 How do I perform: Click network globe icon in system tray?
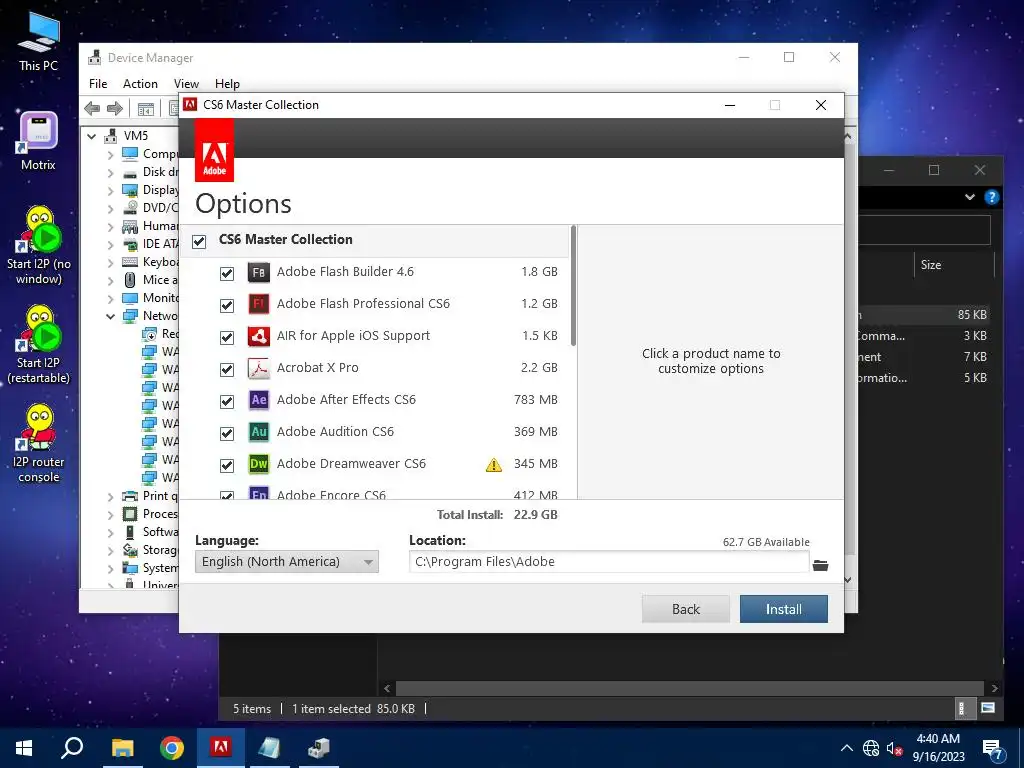871,748
